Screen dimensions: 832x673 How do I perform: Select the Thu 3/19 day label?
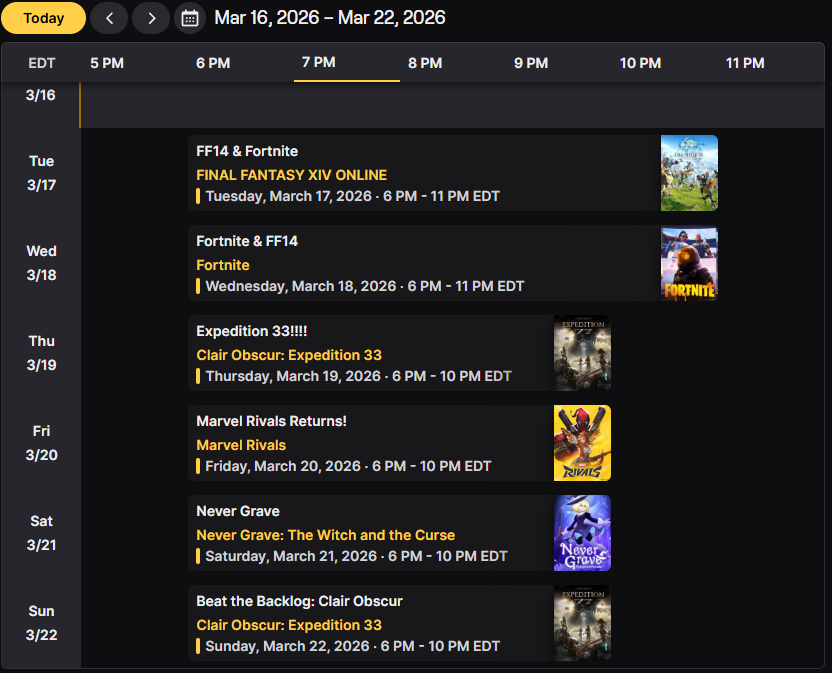pyautogui.click(x=41, y=353)
